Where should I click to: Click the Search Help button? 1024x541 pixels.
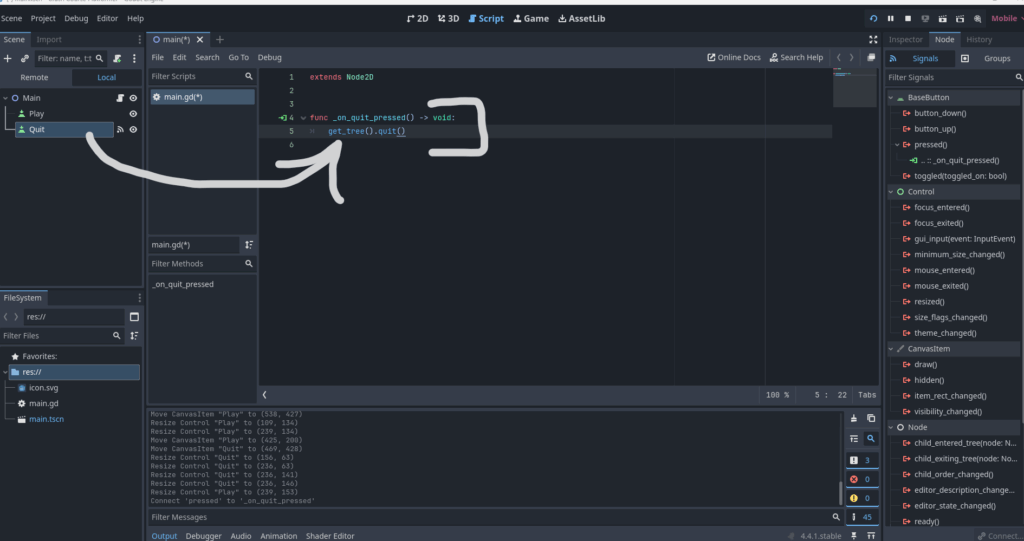[x=796, y=58]
